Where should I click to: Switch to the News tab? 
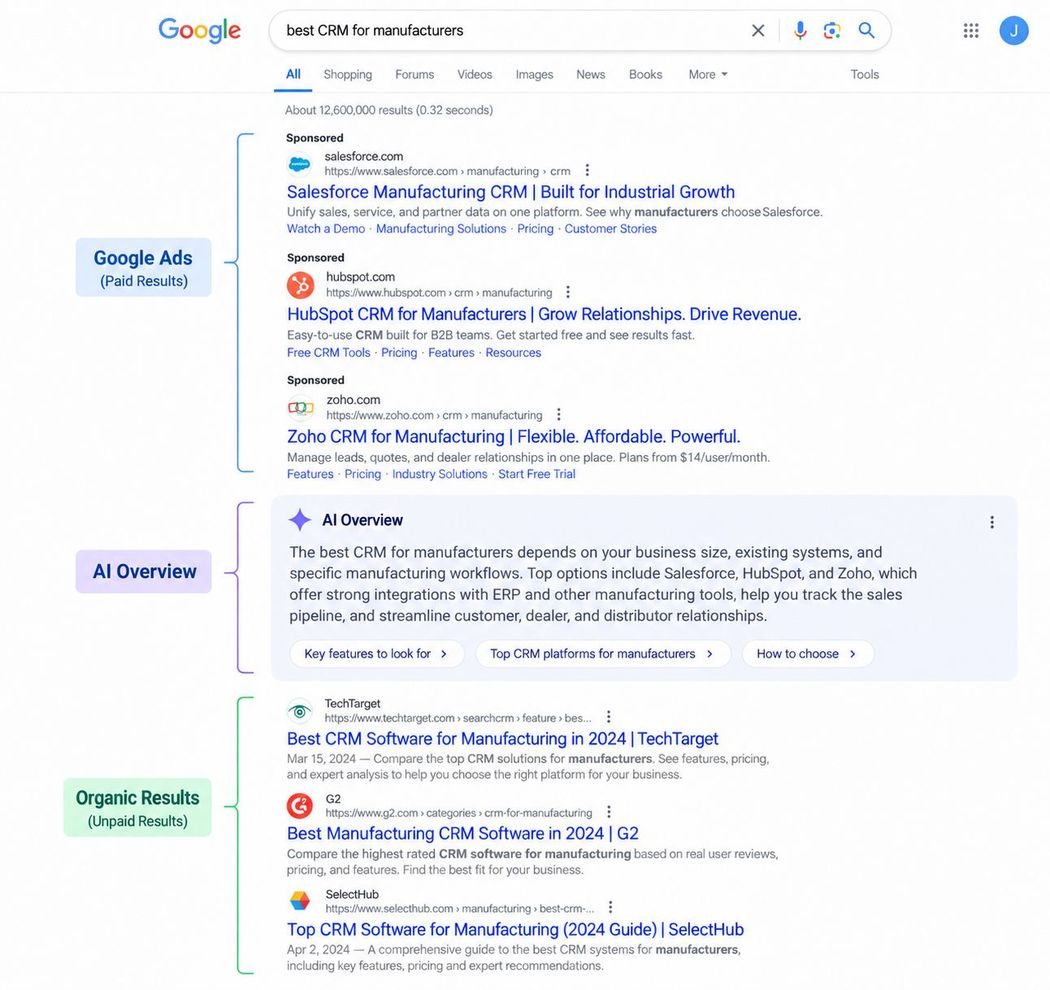click(591, 74)
